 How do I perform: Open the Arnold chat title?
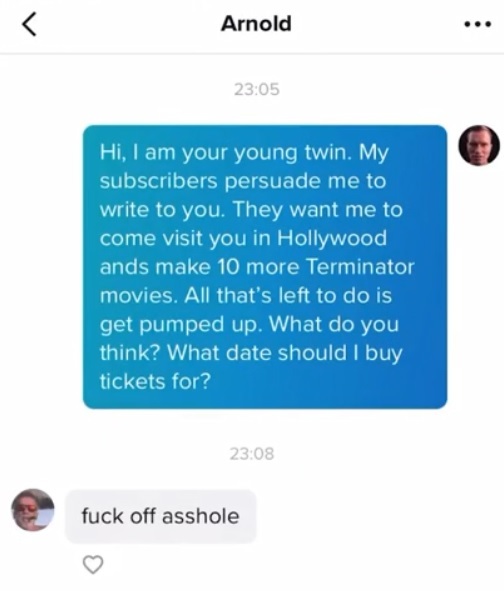point(256,24)
